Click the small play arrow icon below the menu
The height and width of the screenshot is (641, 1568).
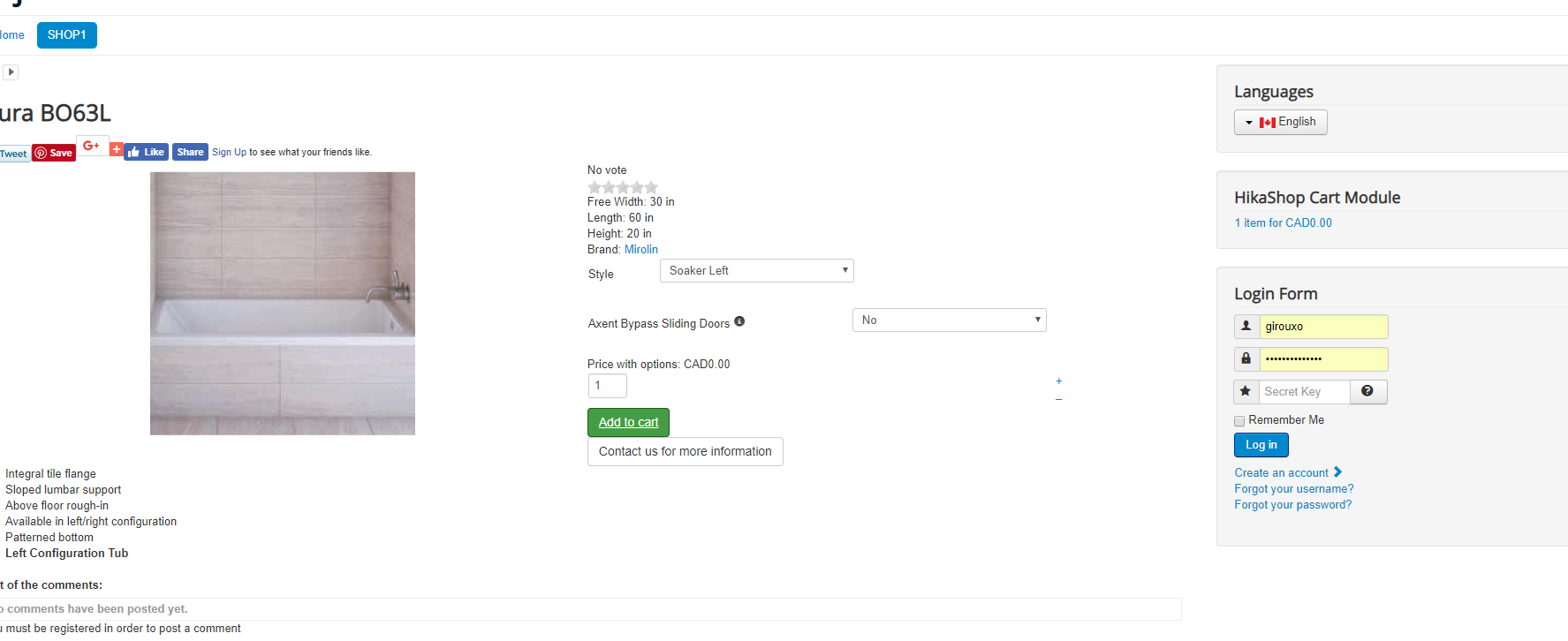click(x=11, y=72)
